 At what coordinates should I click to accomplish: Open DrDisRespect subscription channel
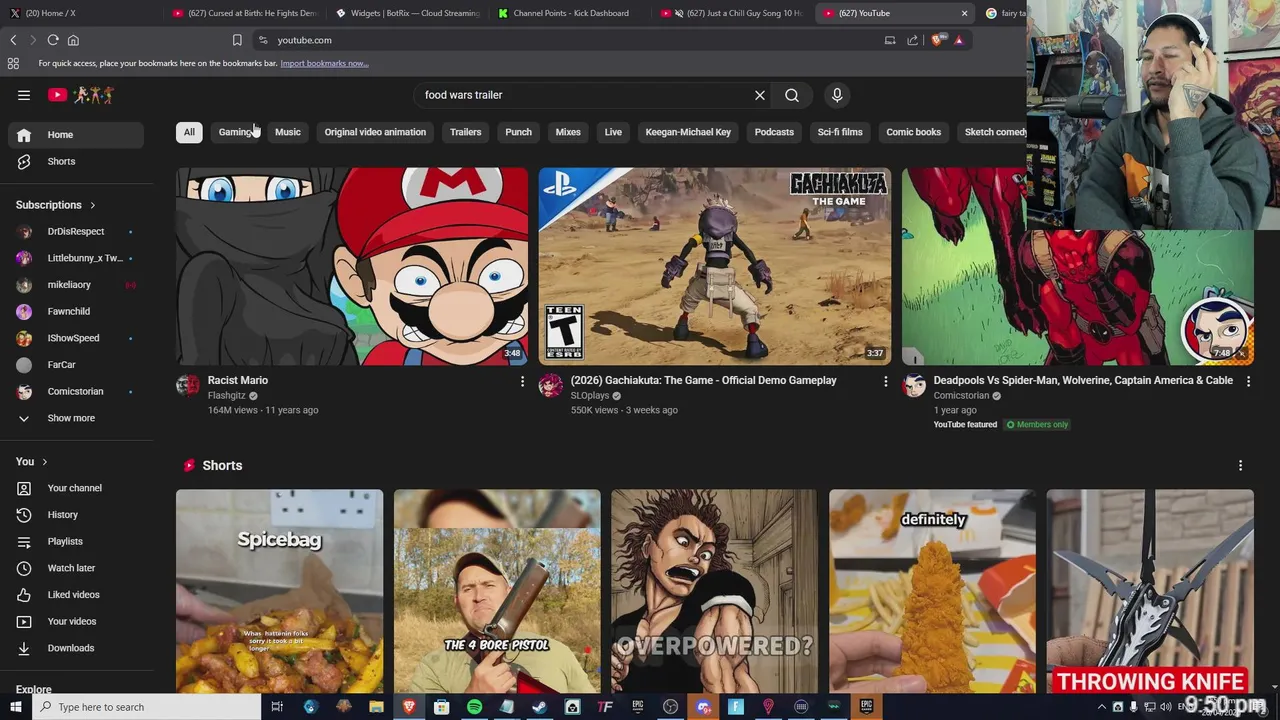tap(76, 232)
